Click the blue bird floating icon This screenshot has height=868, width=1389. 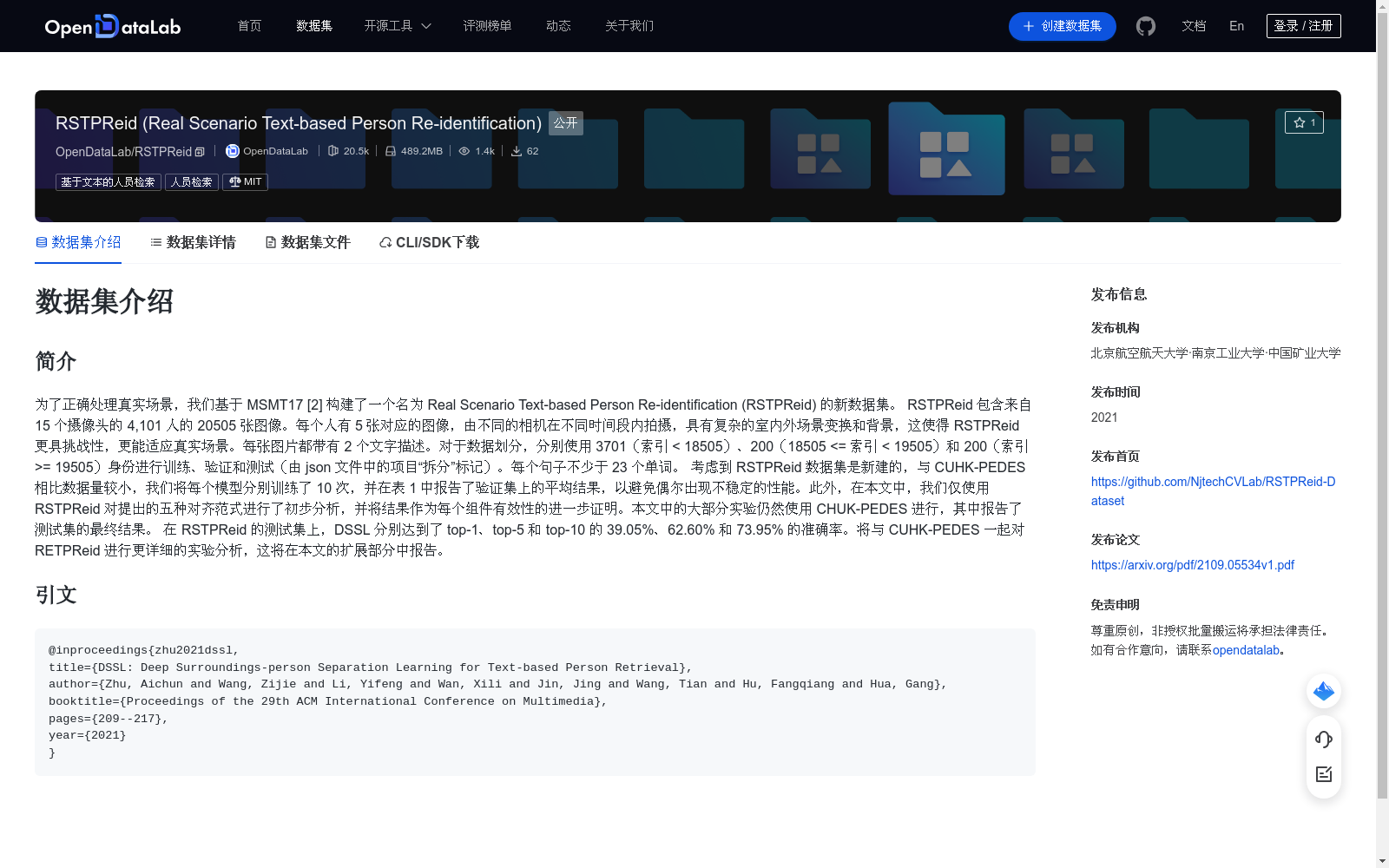point(1324,691)
